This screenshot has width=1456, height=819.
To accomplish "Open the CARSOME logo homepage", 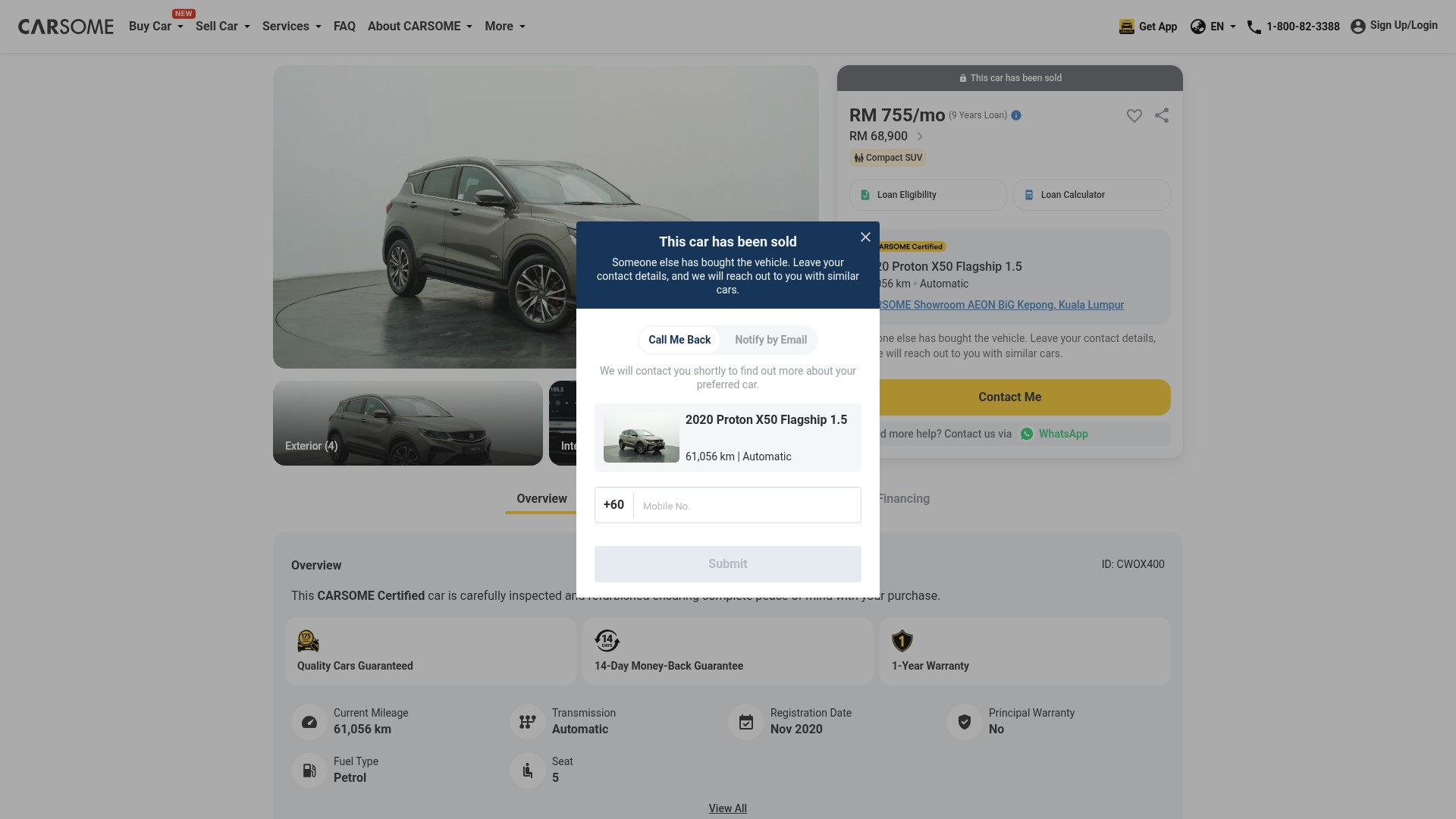I will point(66,27).
